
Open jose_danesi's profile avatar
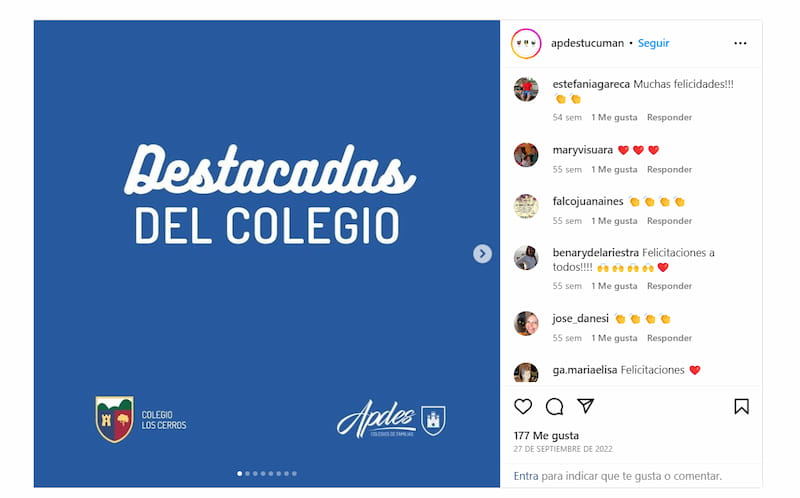coord(526,323)
